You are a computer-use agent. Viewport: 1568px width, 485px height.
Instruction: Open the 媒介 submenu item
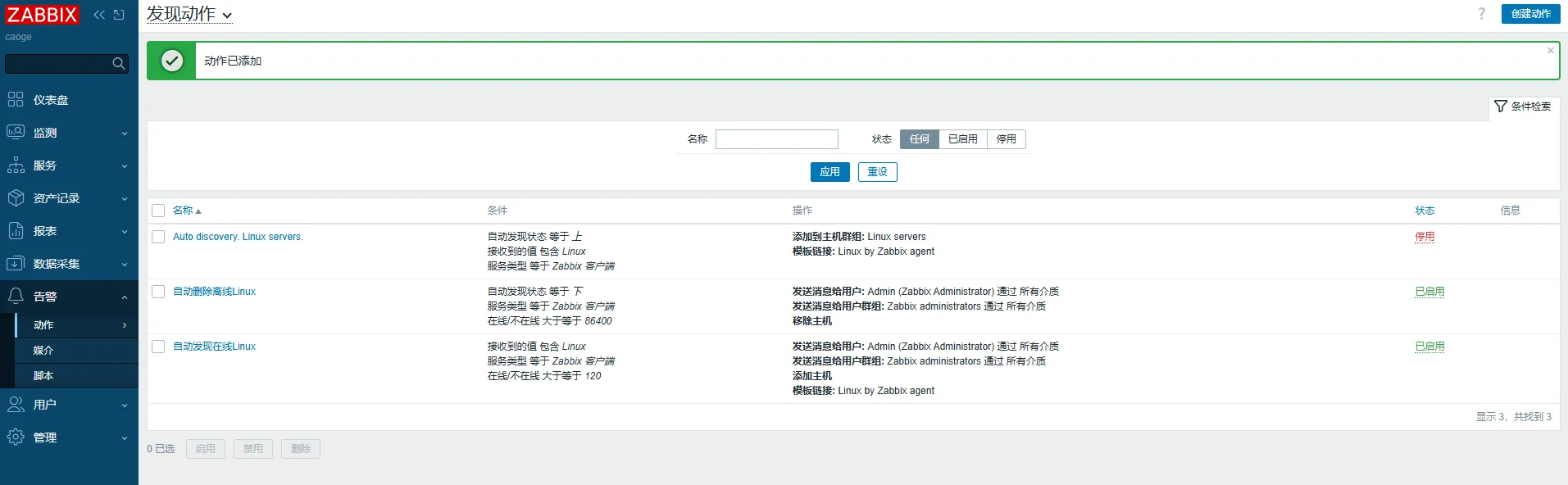tap(76, 351)
